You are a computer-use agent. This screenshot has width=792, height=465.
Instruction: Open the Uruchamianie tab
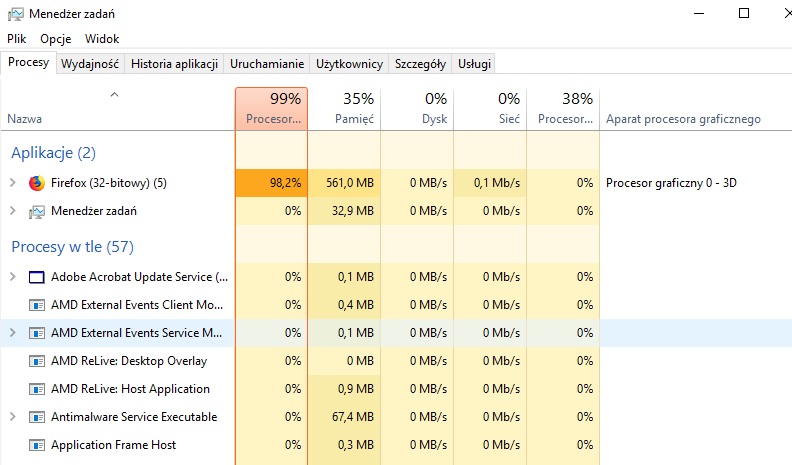click(x=267, y=64)
